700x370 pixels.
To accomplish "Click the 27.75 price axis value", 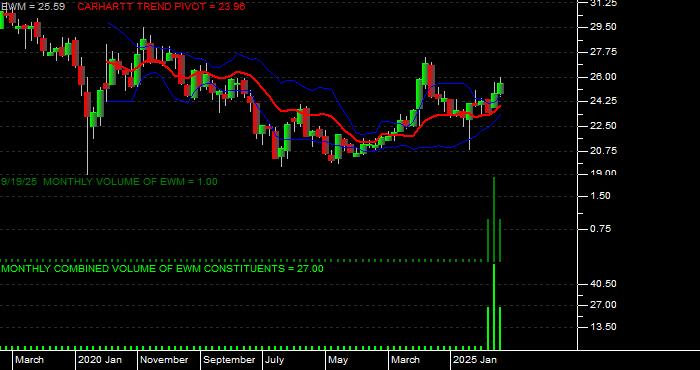I will coord(604,52).
